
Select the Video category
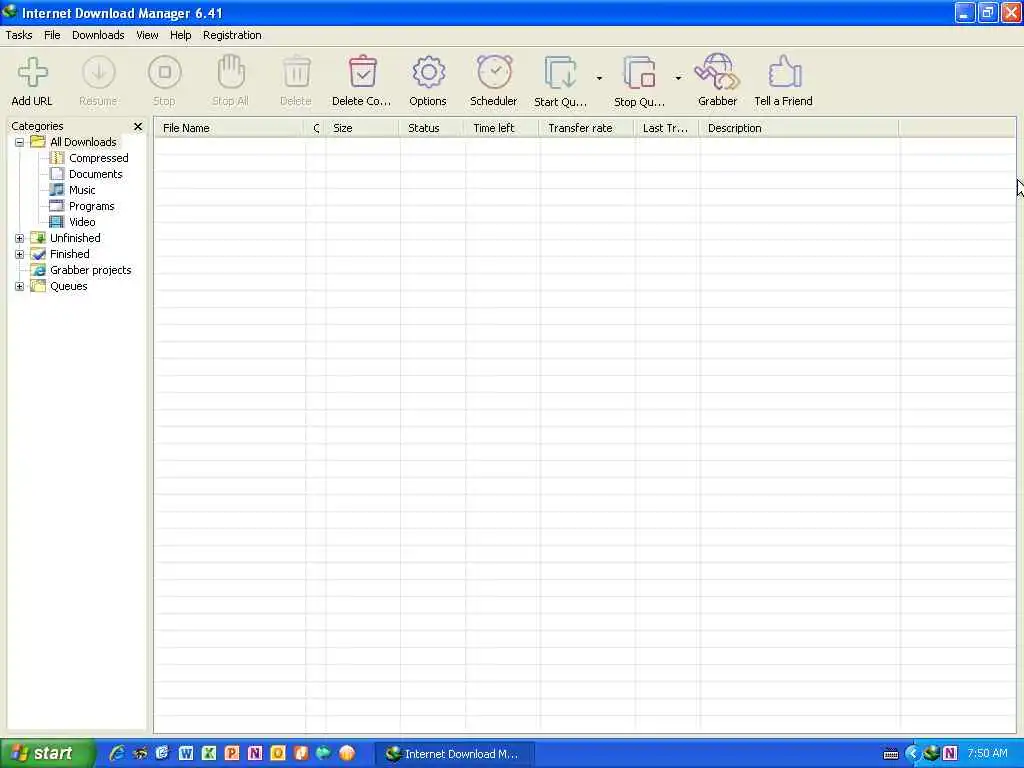[x=82, y=222]
